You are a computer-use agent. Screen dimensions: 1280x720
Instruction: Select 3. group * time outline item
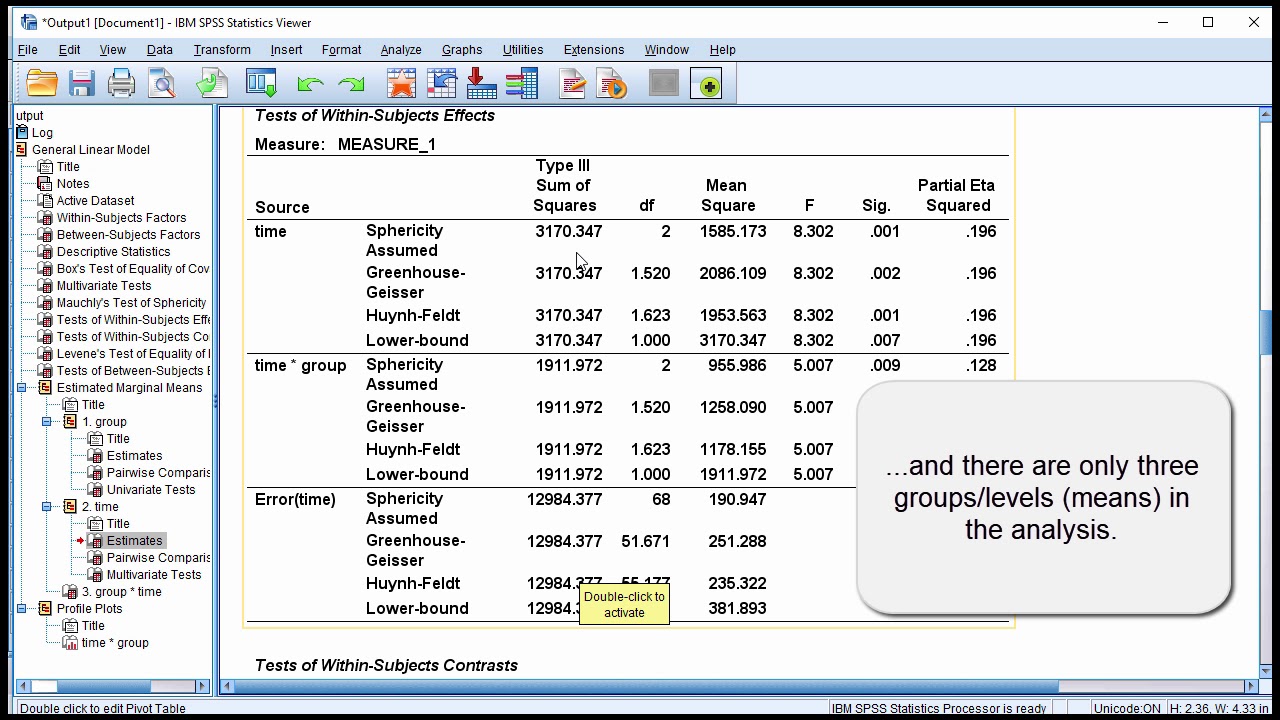[121, 591]
